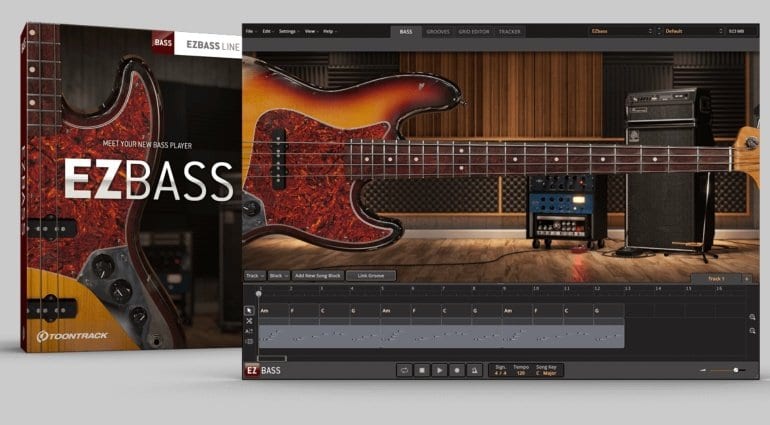The height and width of the screenshot is (425, 770).
Task: Switch to the GROOVES tab
Action: 438,31
